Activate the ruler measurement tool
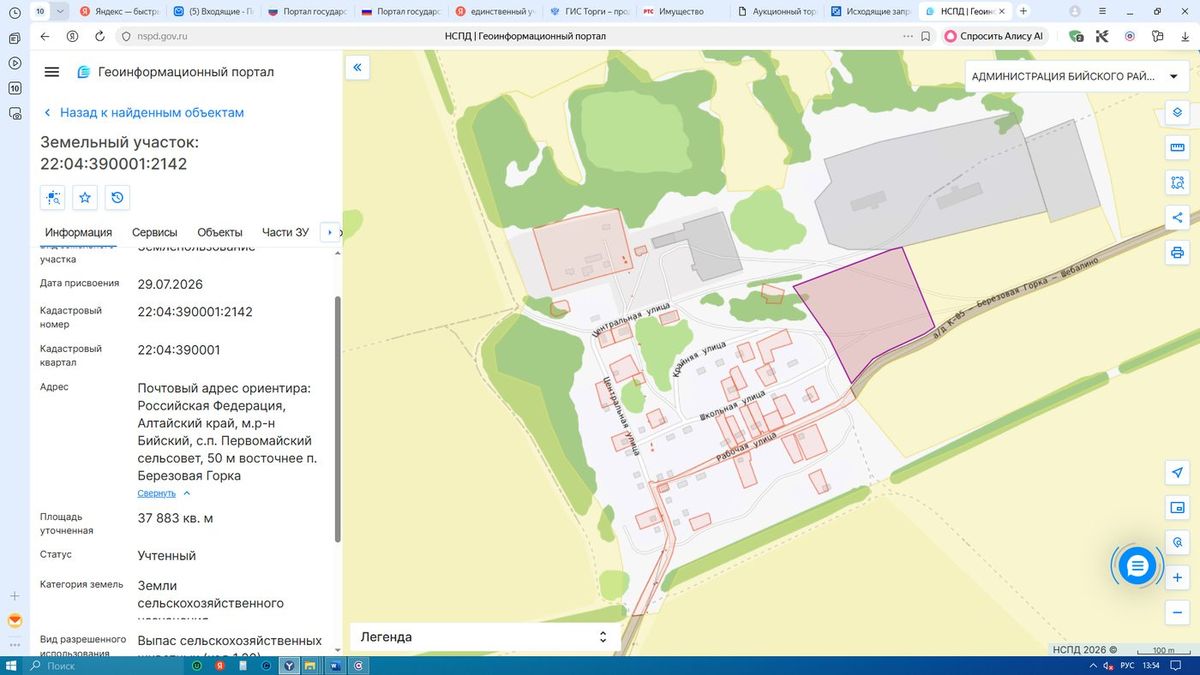This screenshot has height=675, width=1200. [x=1177, y=148]
